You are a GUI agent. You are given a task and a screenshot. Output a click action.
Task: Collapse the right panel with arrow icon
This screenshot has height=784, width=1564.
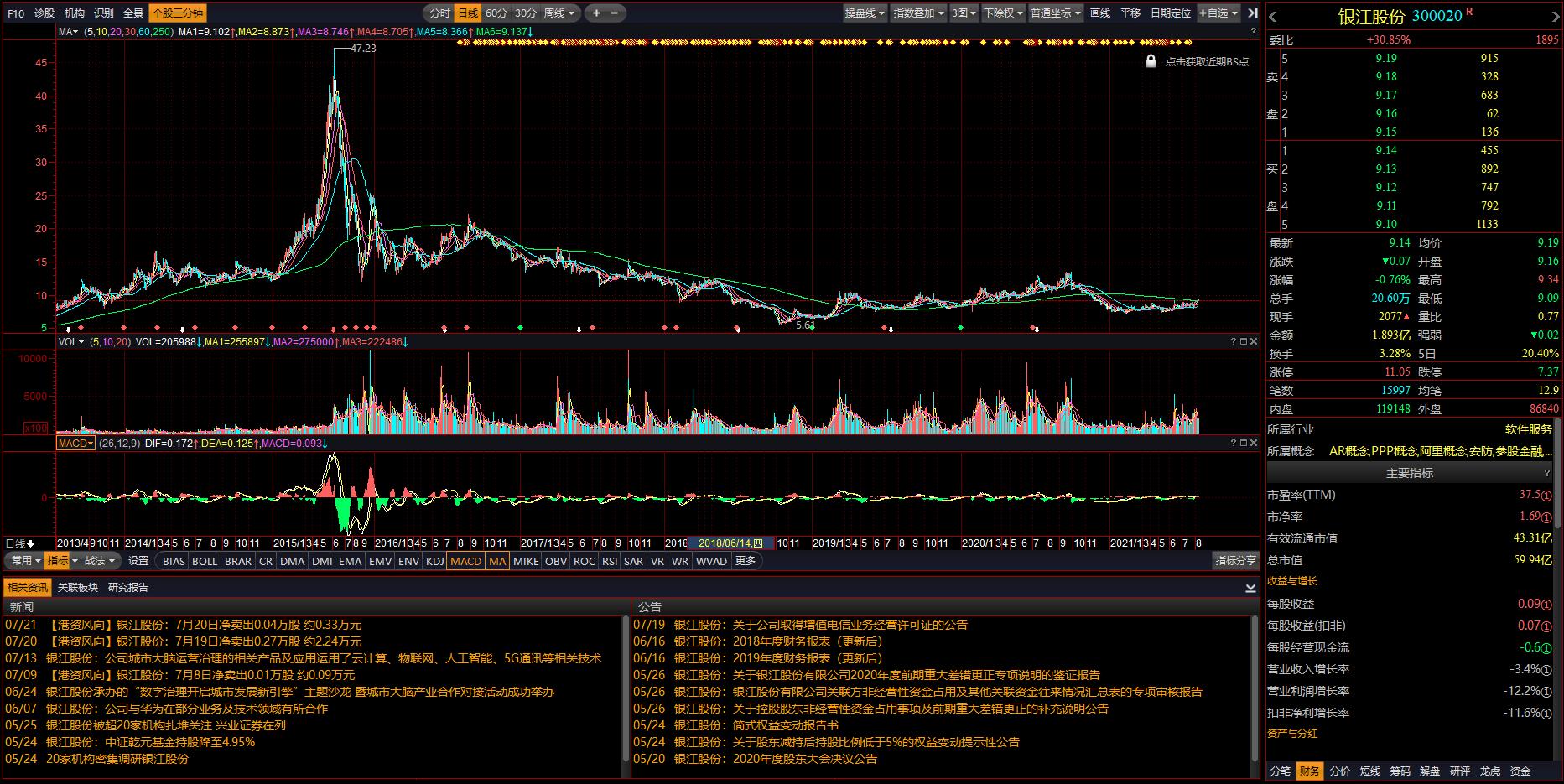coord(1252,13)
